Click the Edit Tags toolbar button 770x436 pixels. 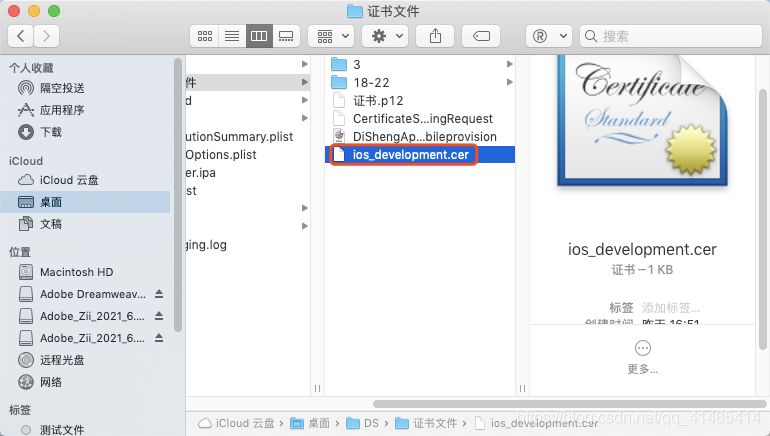pyautogui.click(x=481, y=36)
